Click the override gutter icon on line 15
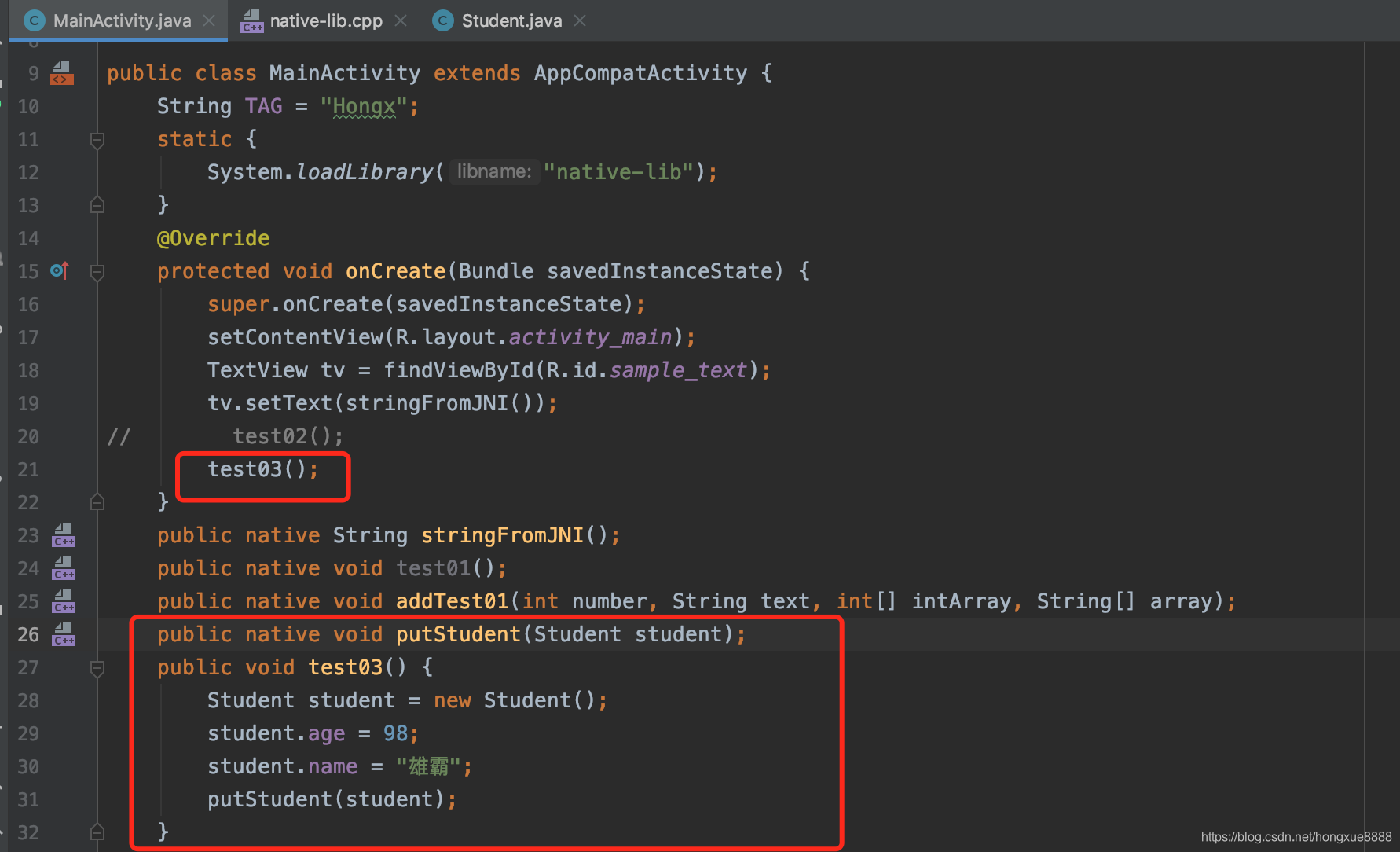Viewport: 1400px width, 852px height. pyautogui.click(x=60, y=271)
